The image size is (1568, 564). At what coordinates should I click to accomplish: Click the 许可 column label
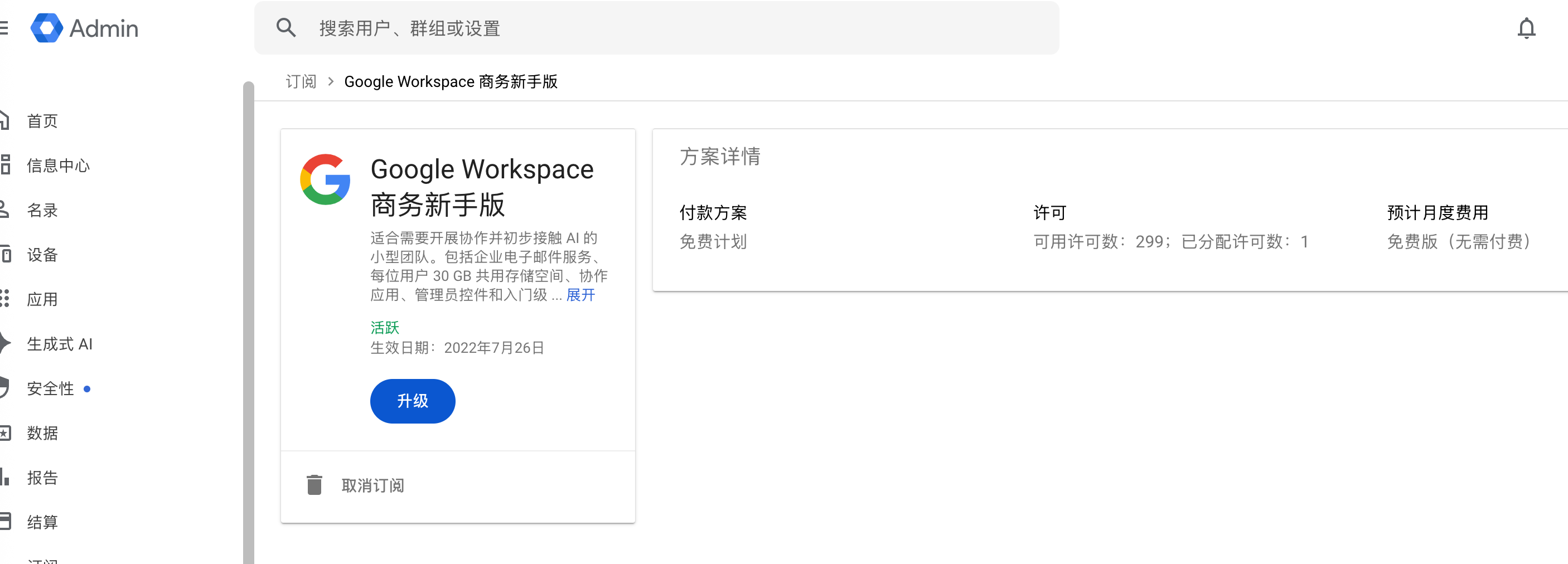click(1050, 212)
